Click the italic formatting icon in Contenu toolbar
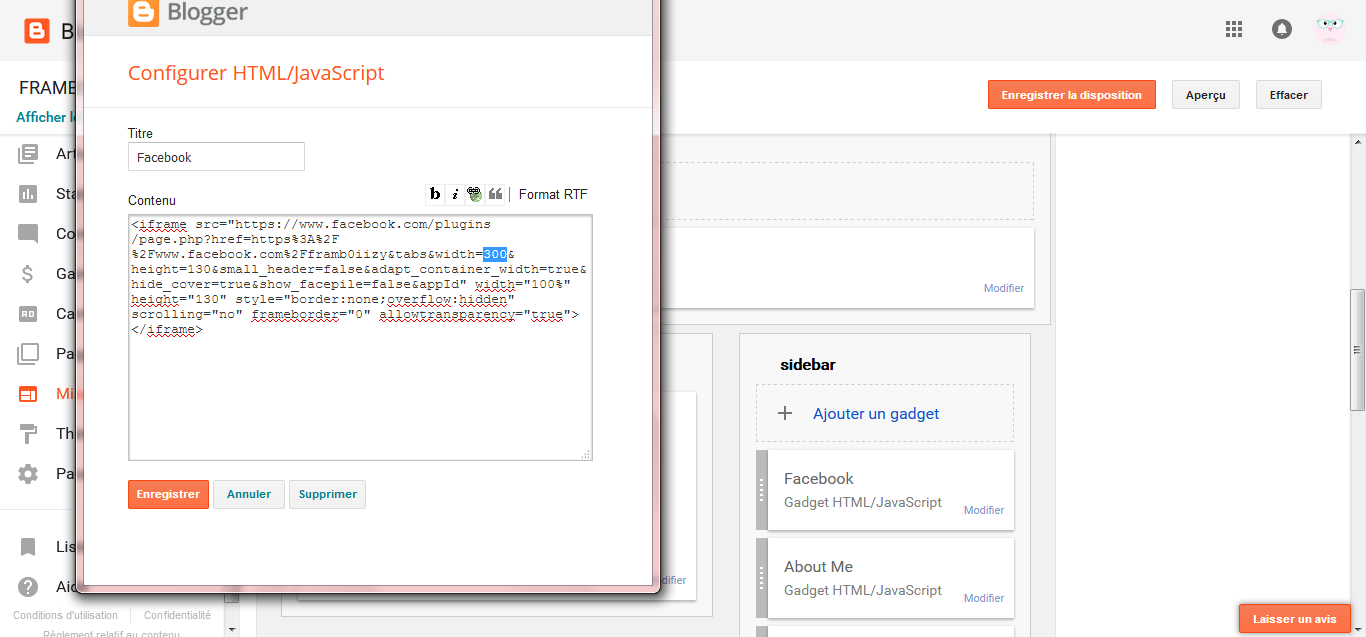 coord(454,194)
